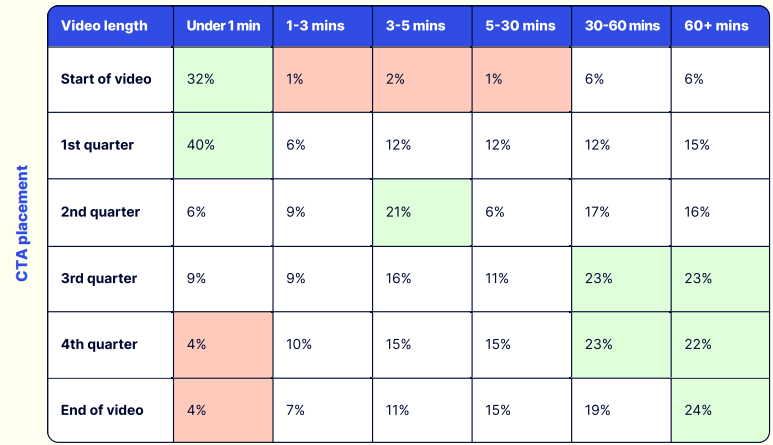
Task: Select the 'Start of video' row label
Action: tap(106, 78)
